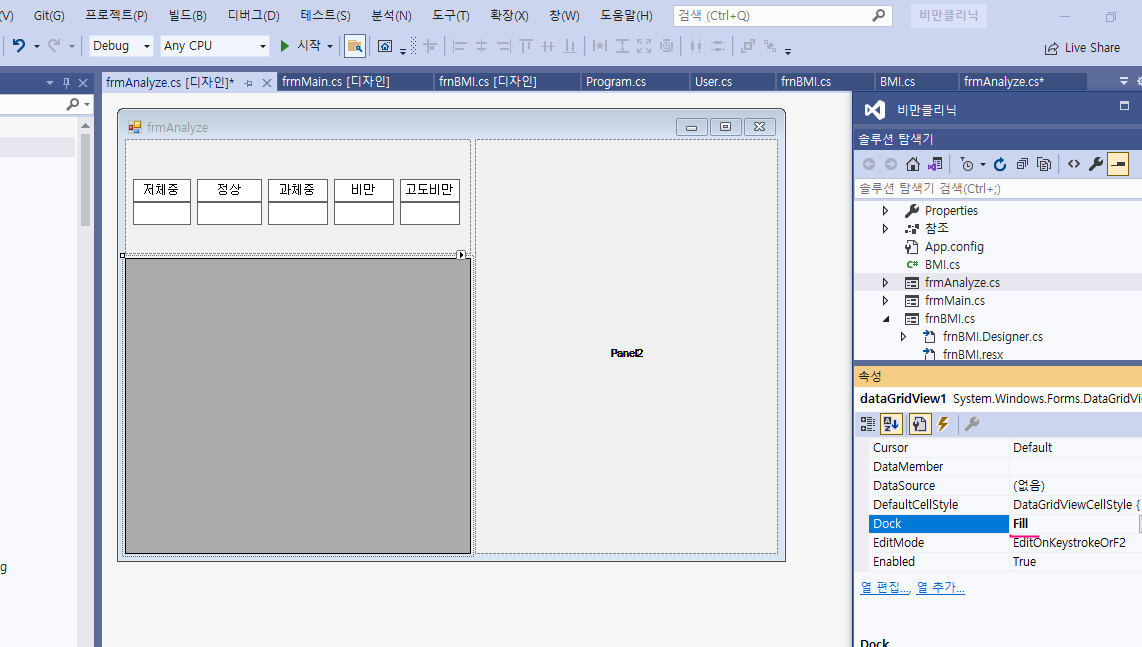This screenshot has height=647, width=1142.
Task: Open the document tab list dropdown
Action: click(1124, 82)
